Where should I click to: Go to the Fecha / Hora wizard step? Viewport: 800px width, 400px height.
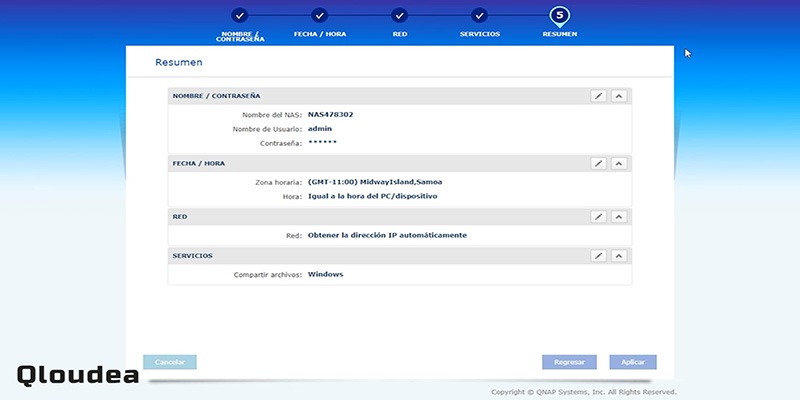click(x=320, y=15)
